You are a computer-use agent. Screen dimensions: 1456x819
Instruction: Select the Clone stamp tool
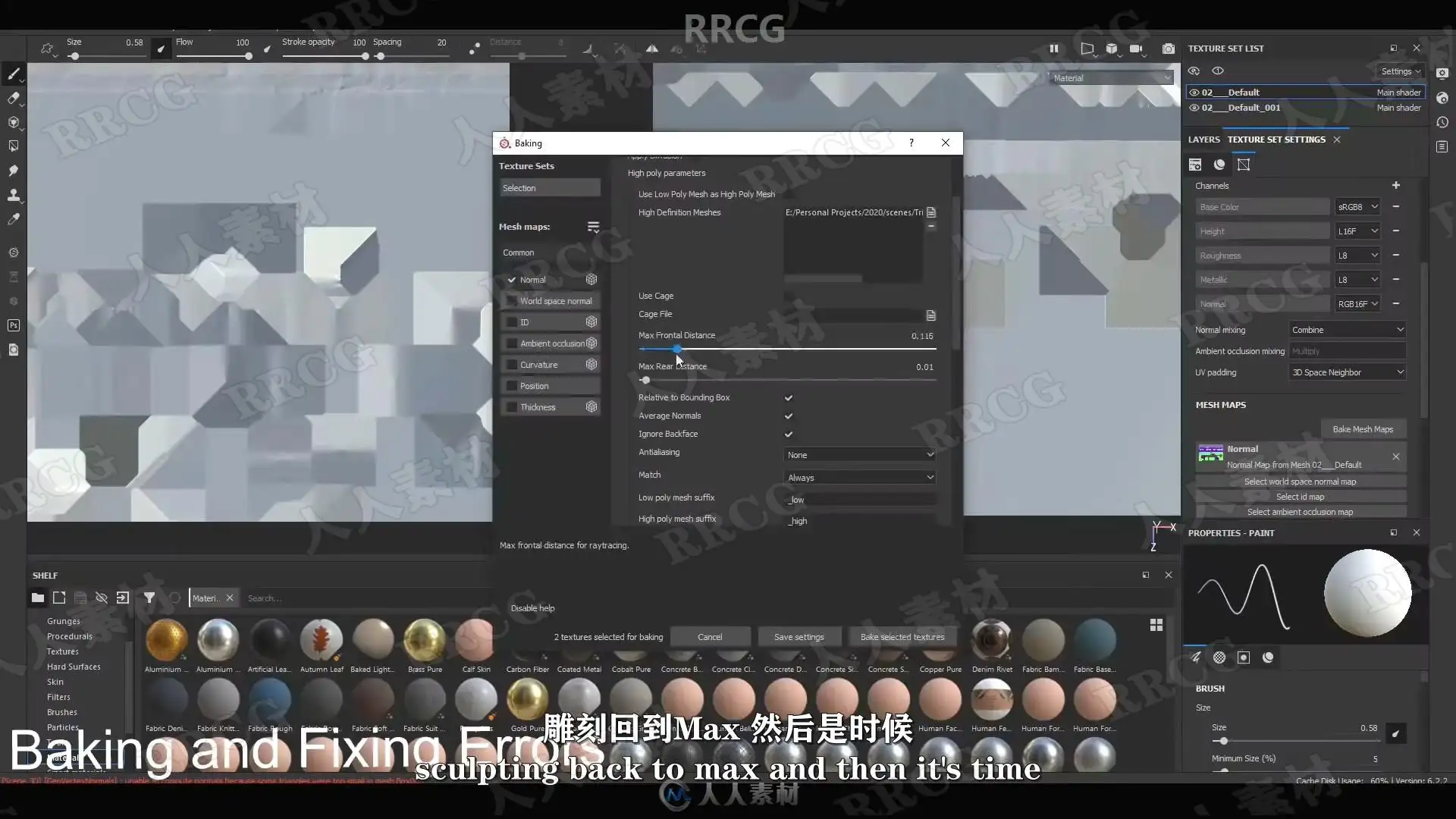pyautogui.click(x=13, y=195)
